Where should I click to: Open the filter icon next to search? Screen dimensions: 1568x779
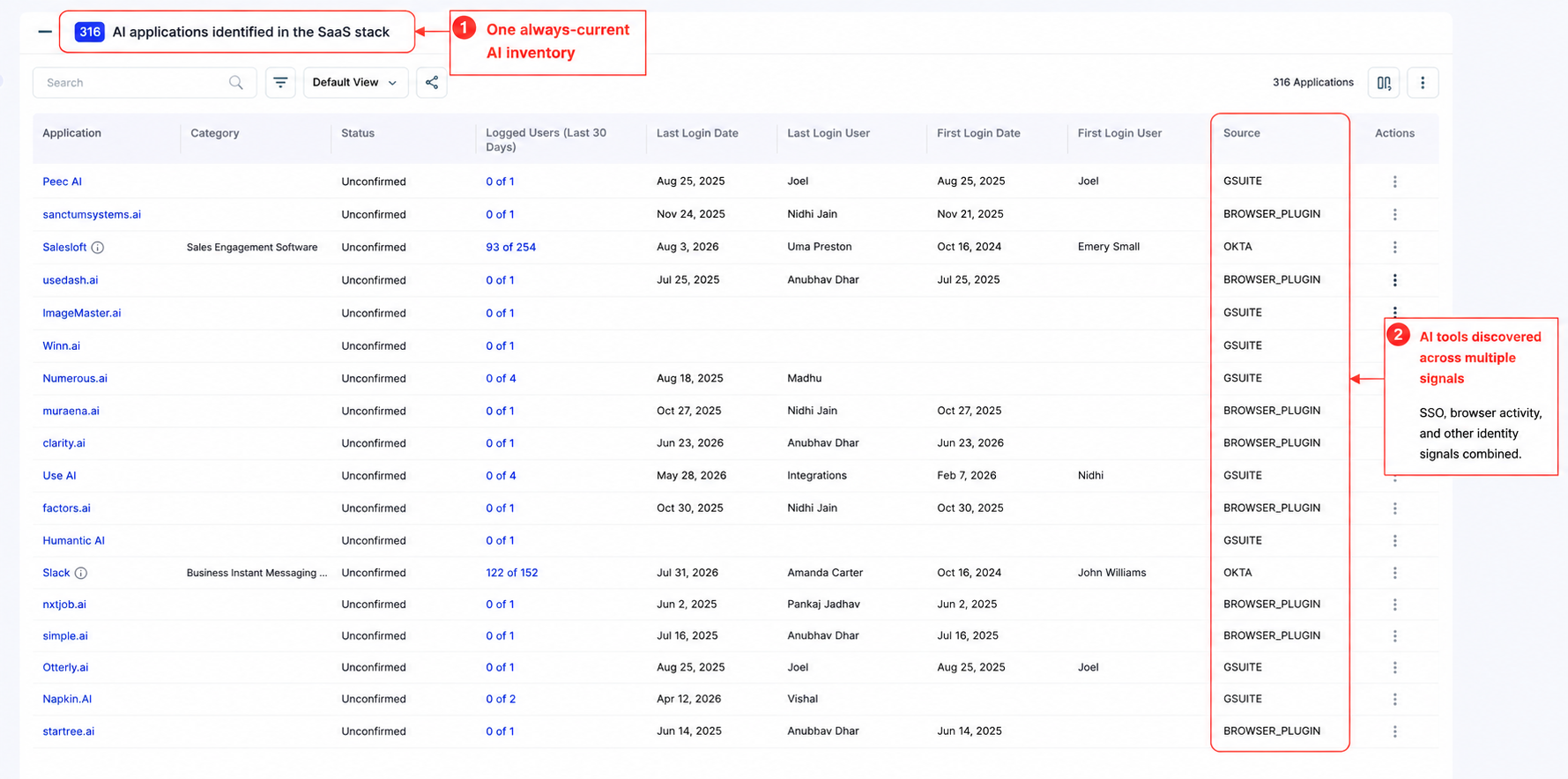[280, 83]
